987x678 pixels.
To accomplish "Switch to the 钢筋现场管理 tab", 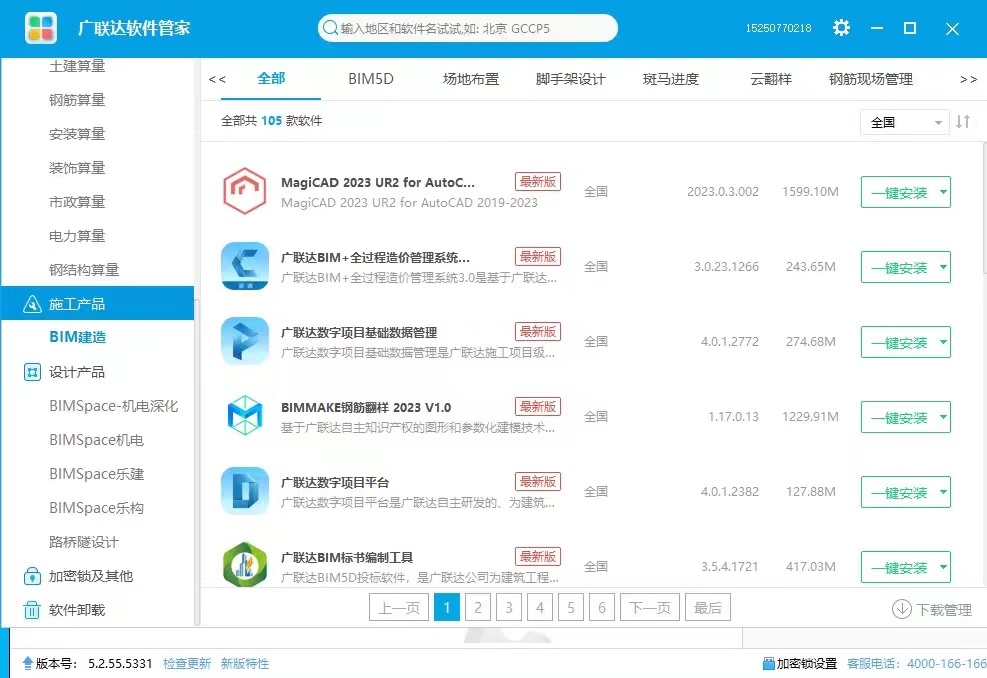I will 871,79.
